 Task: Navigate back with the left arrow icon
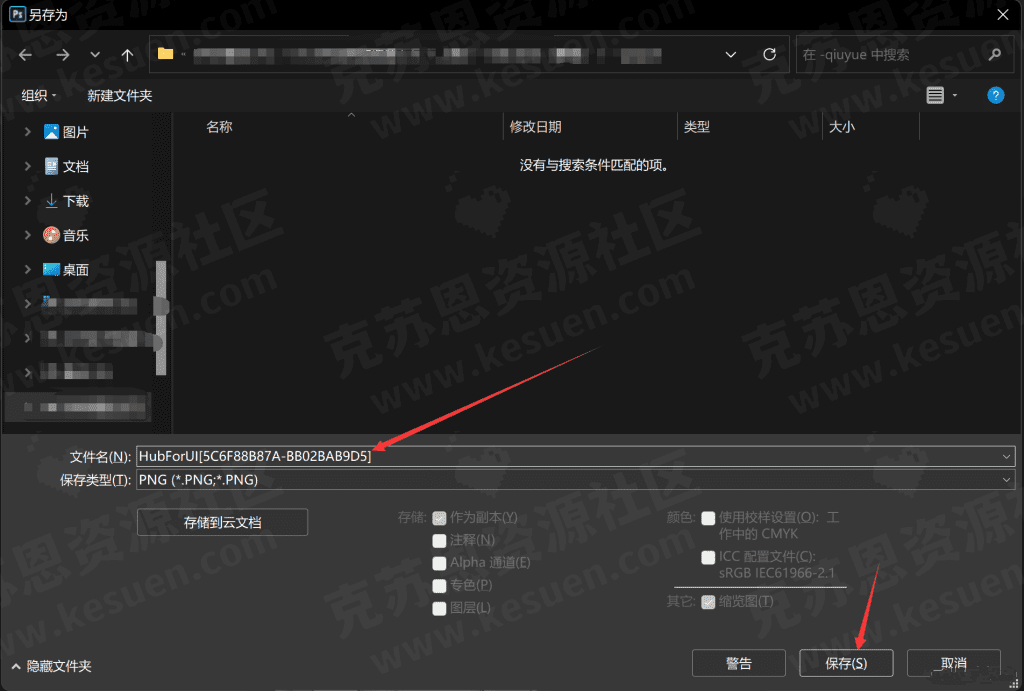coord(25,55)
